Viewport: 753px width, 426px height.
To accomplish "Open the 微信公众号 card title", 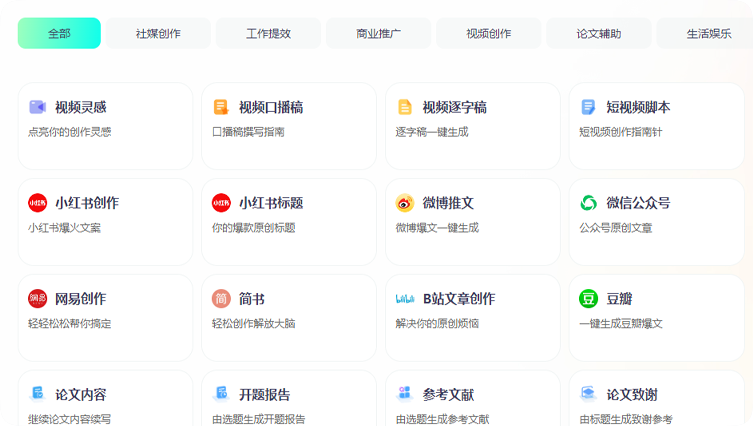I will tap(638, 203).
